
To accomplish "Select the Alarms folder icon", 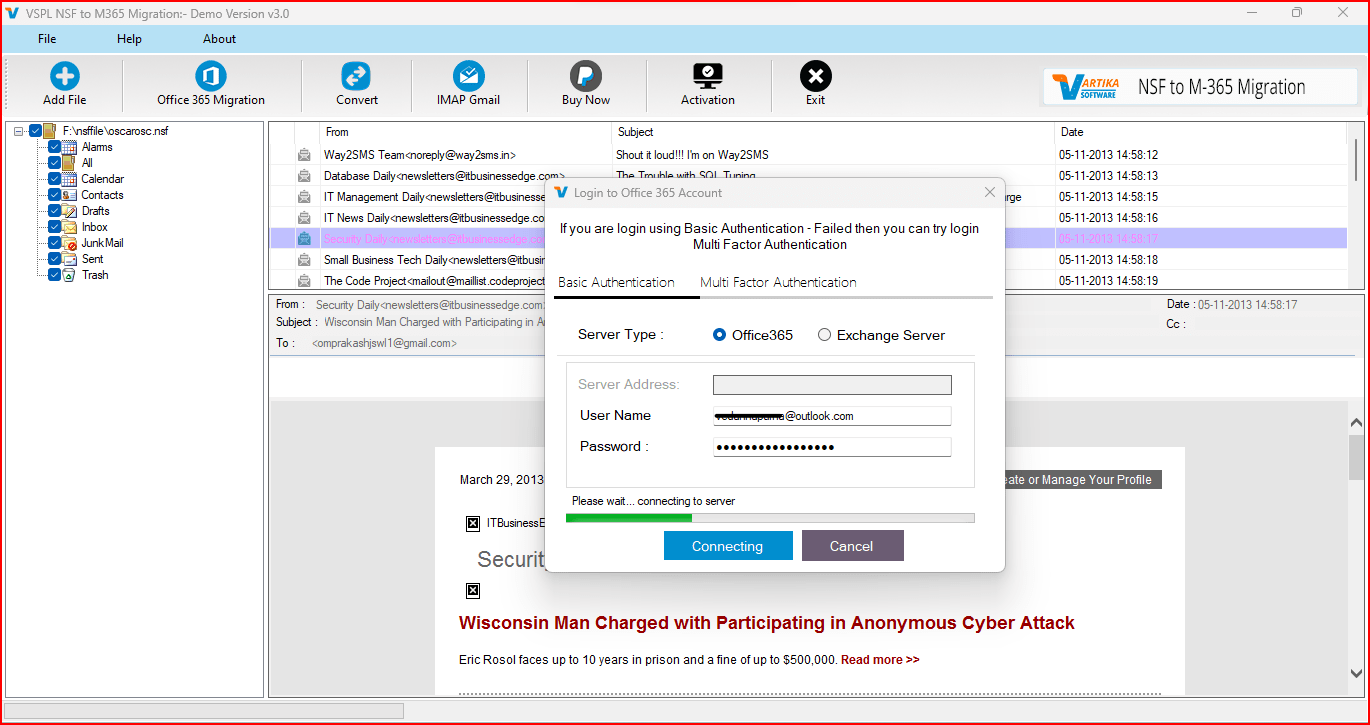I will pos(69,147).
